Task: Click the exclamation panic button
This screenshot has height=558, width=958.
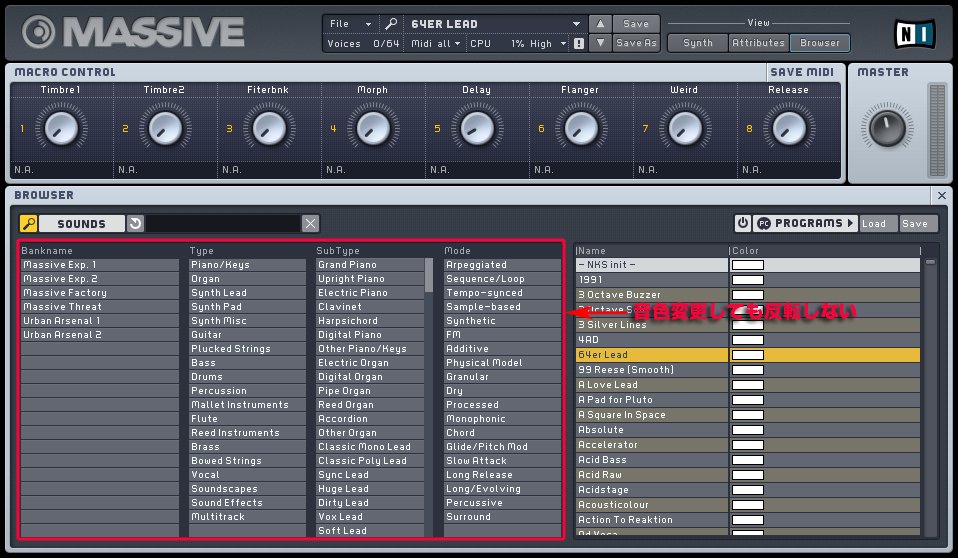Action: 579,43
